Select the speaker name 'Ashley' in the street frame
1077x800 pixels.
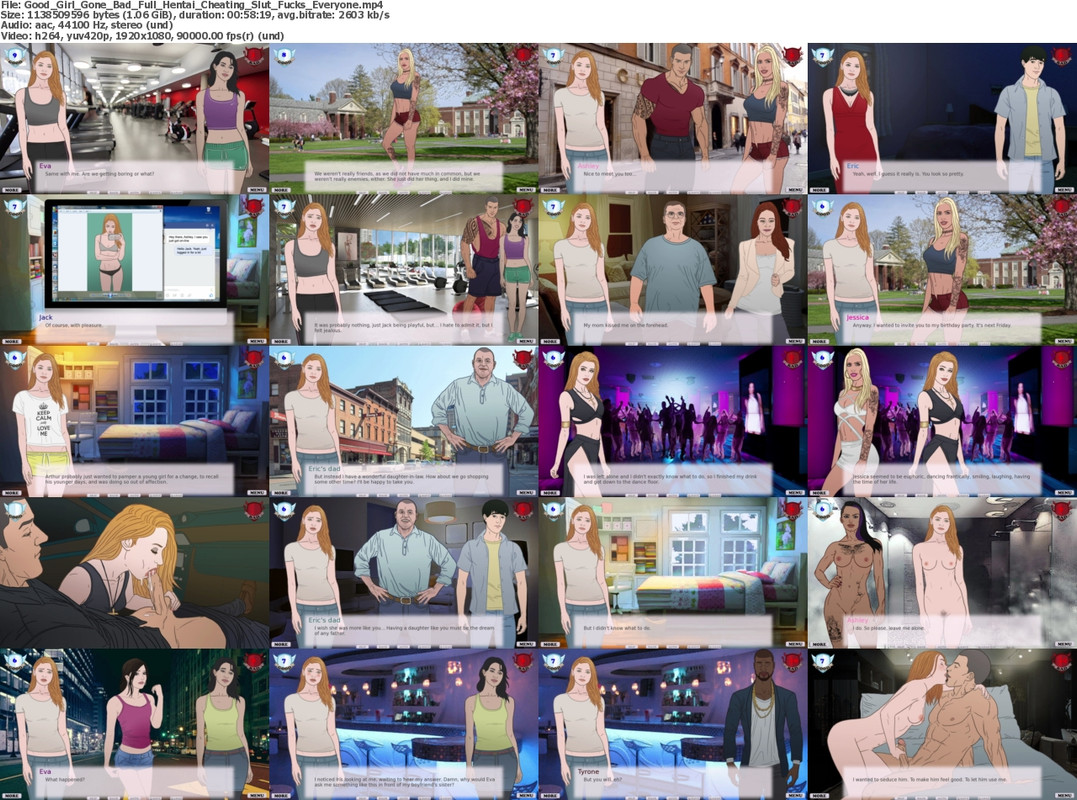tap(589, 165)
